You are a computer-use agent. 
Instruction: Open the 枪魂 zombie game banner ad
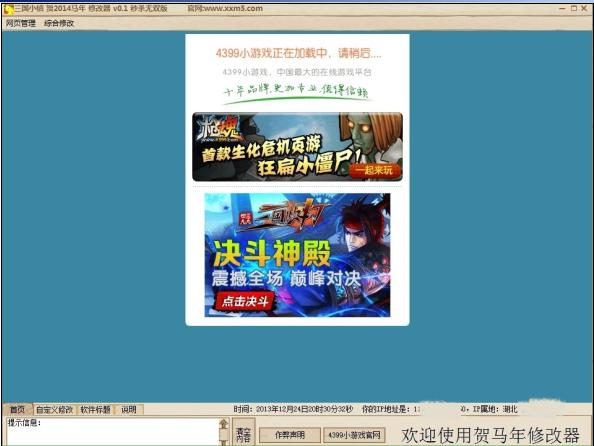click(x=297, y=147)
